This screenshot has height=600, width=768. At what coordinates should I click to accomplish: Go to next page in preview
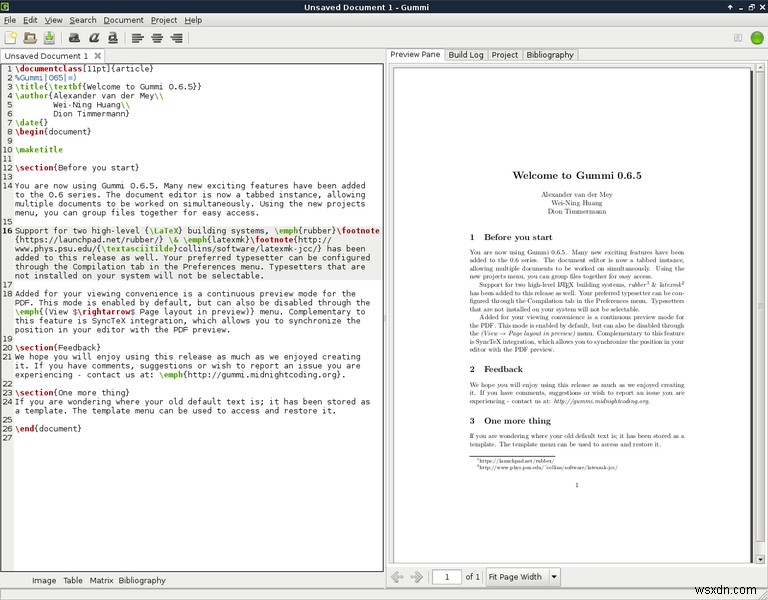click(416, 577)
